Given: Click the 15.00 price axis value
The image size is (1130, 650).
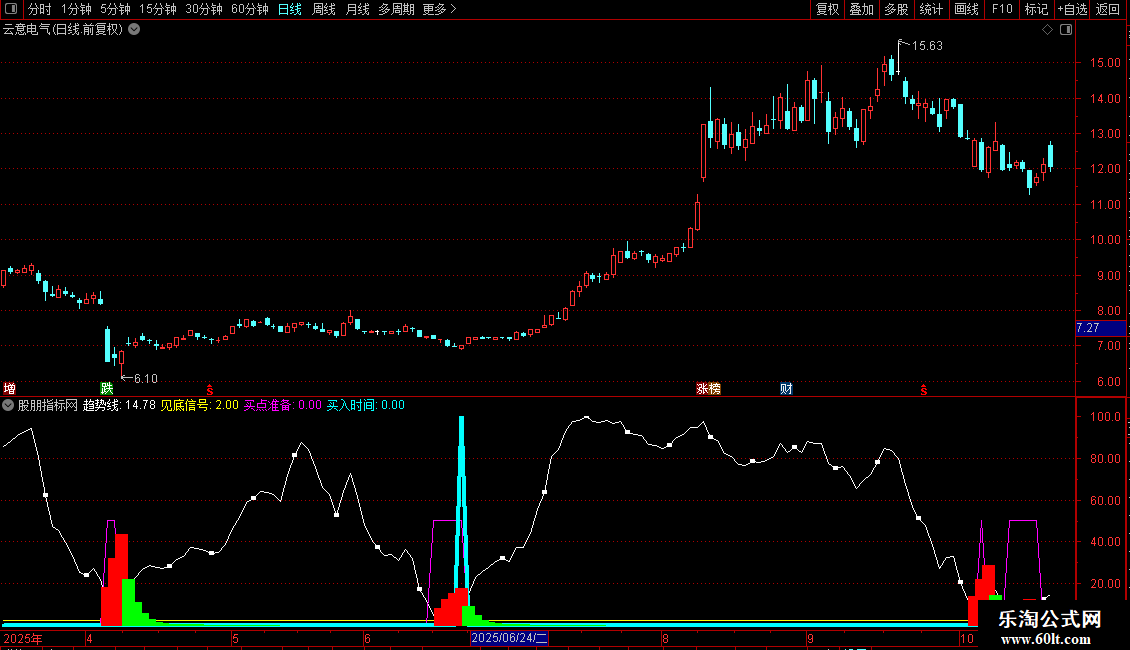Looking at the screenshot, I should coord(1105,63).
